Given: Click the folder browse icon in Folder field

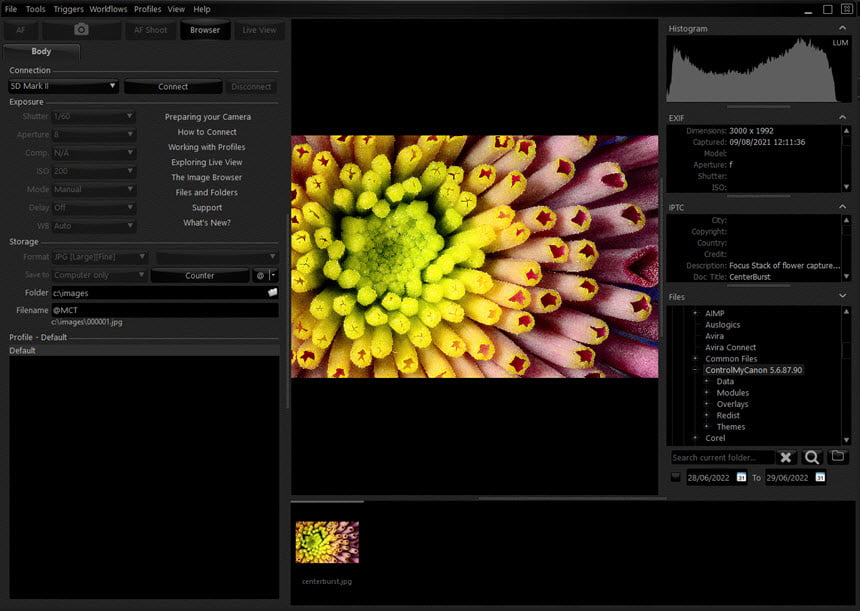Looking at the screenshot, I should [272, 293].
